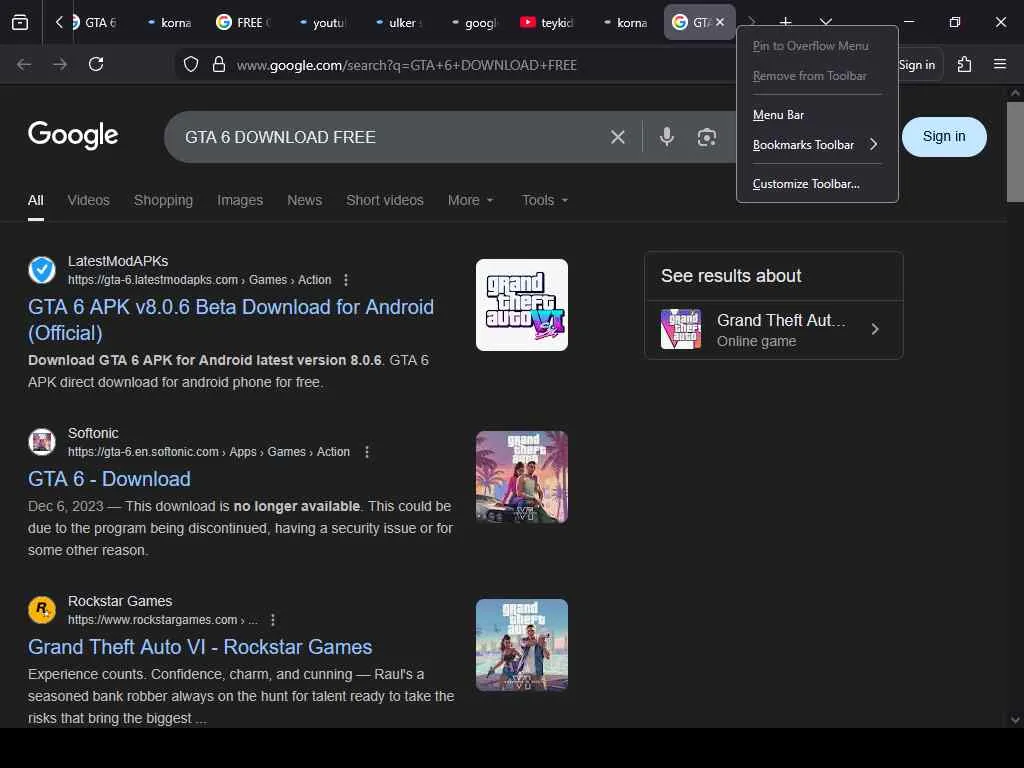Switch to the YouTube teykid tab
This screenshot has height=768, width=1024.
547,22
